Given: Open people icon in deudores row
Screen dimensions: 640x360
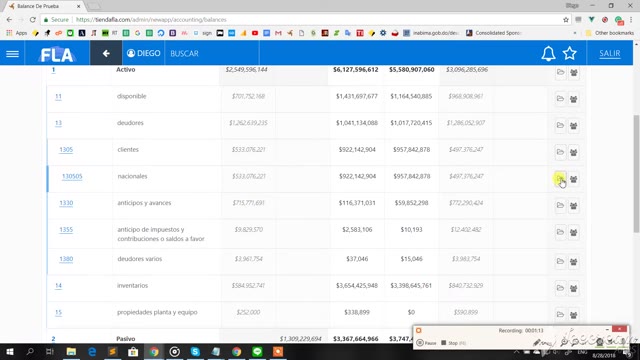Looking at the screenshot, I should [x=573, y=126].
